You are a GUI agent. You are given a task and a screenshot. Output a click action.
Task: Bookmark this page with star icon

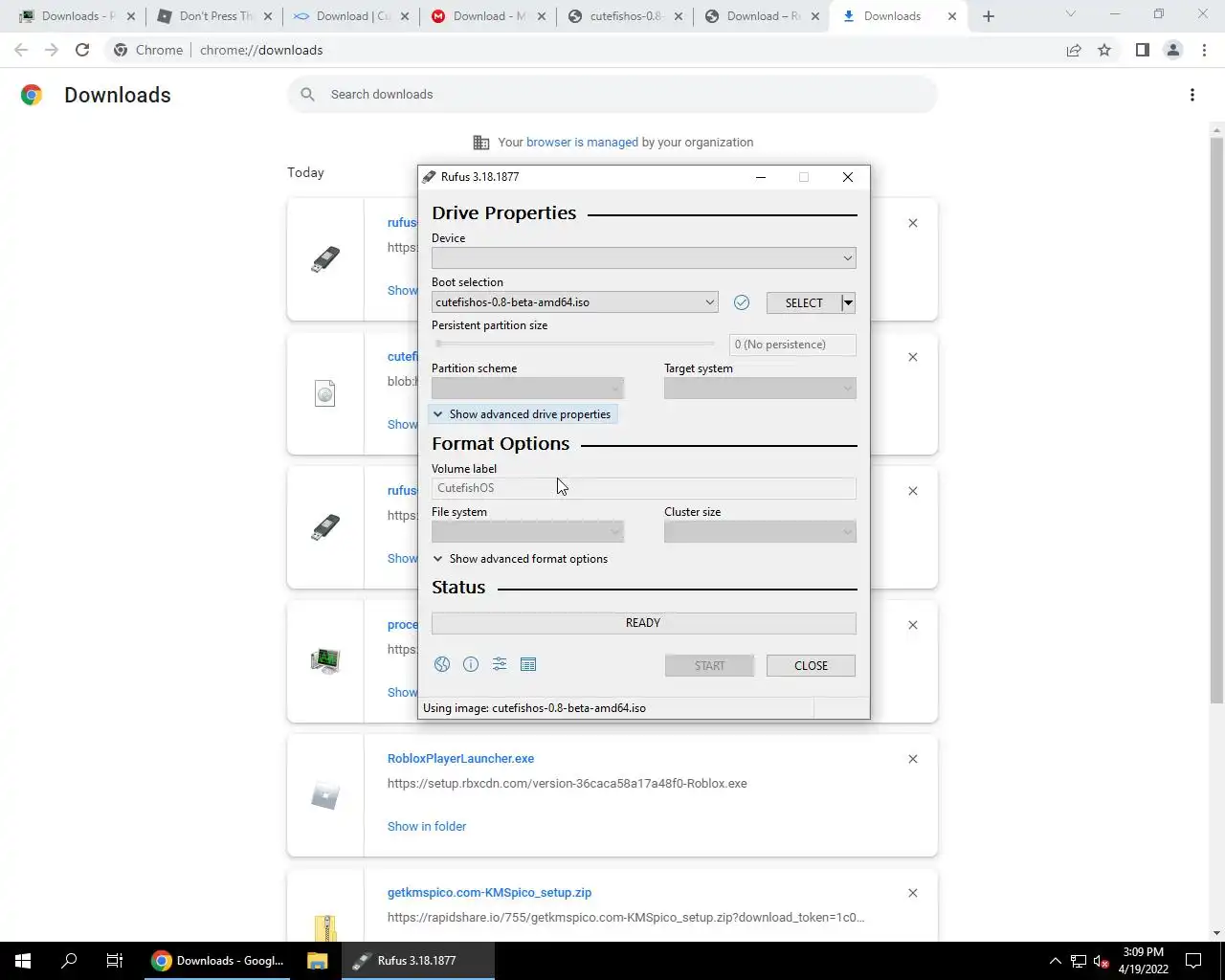1104,50
